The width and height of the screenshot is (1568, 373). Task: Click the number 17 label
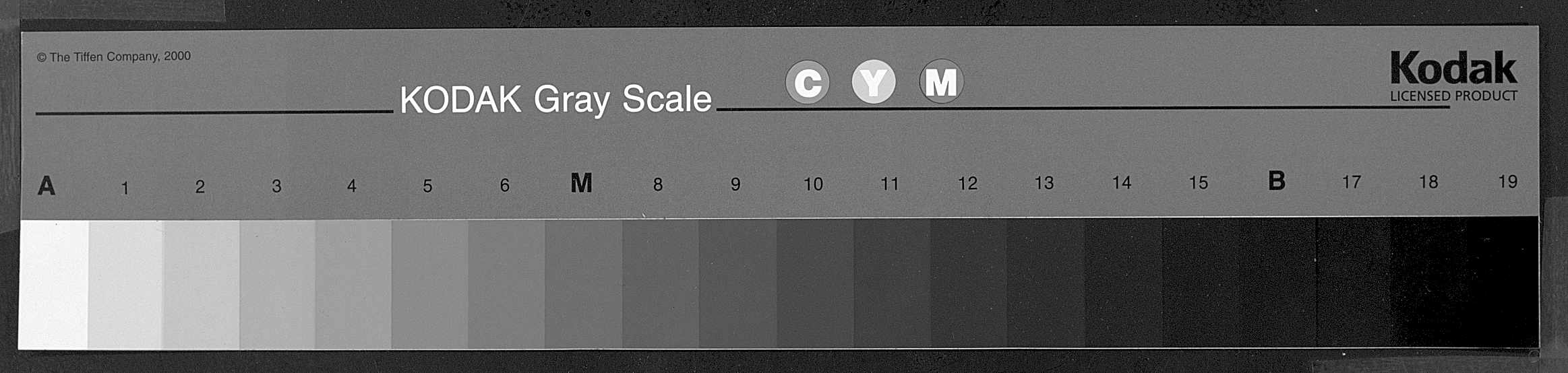[x=1351, y=182]
